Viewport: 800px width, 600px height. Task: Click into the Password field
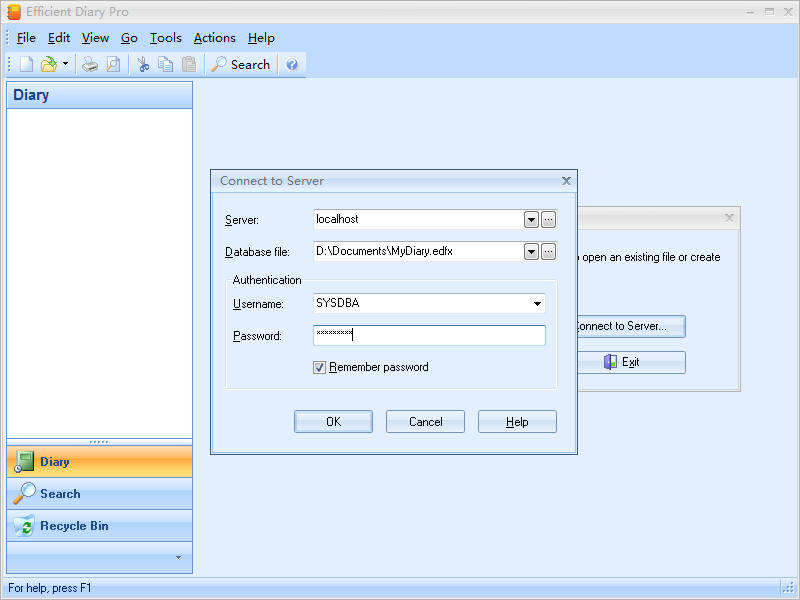[429, 335]
